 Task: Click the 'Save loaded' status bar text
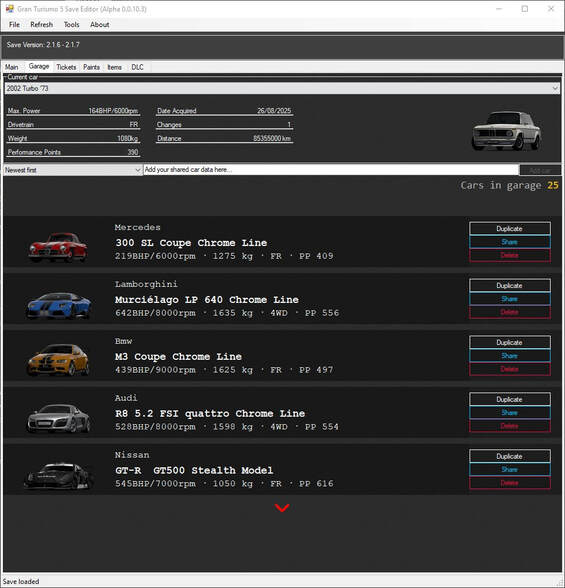(x=21, y=582)
